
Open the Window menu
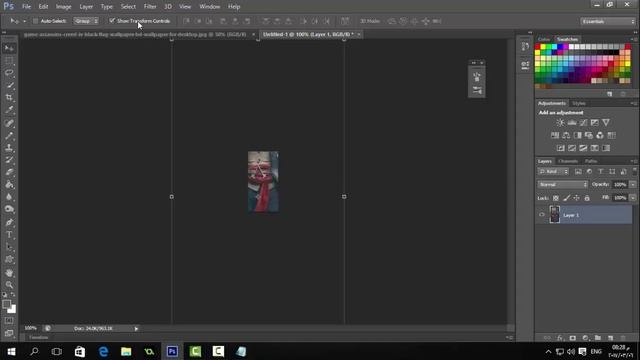click(x=209, y=7)
